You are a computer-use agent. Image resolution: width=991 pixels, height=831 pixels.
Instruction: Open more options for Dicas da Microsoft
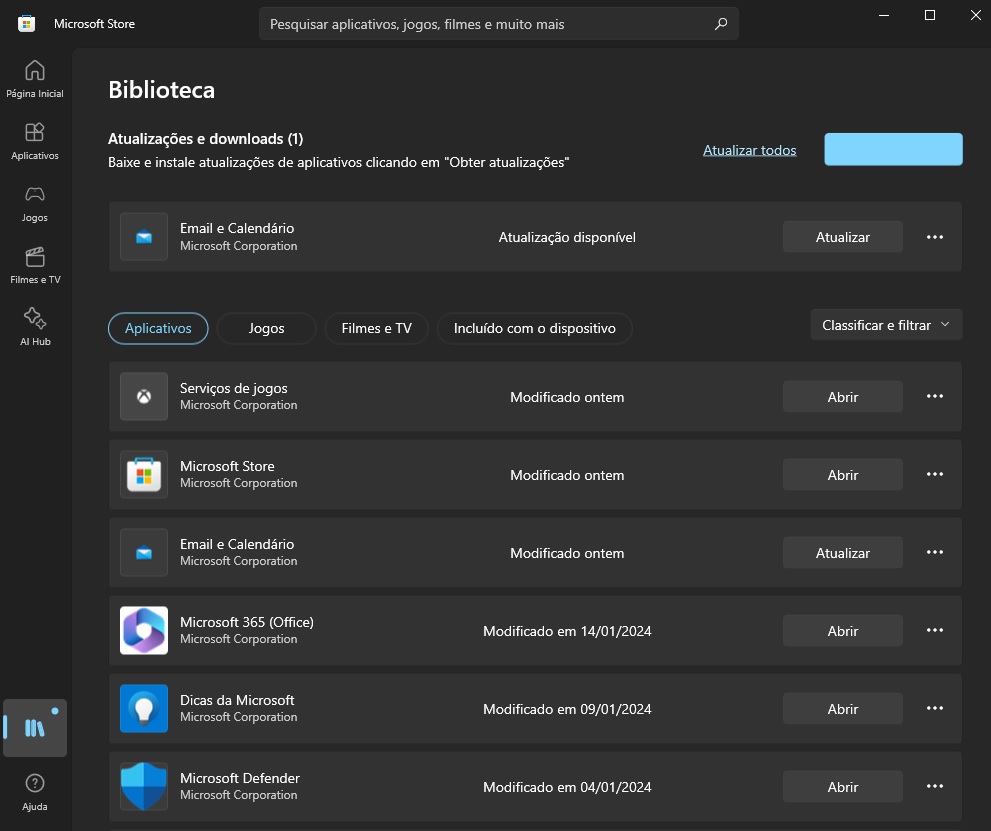click(935, 708)
